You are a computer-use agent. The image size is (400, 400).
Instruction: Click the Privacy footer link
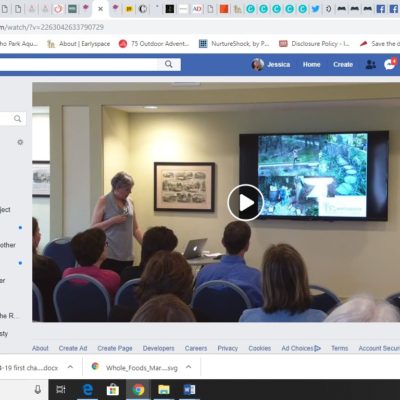228,348
